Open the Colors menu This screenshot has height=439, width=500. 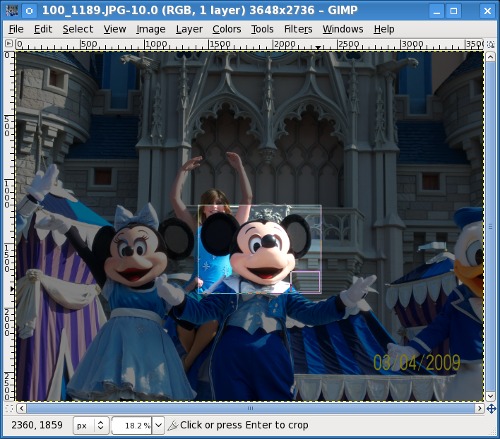tap(227, 29)
